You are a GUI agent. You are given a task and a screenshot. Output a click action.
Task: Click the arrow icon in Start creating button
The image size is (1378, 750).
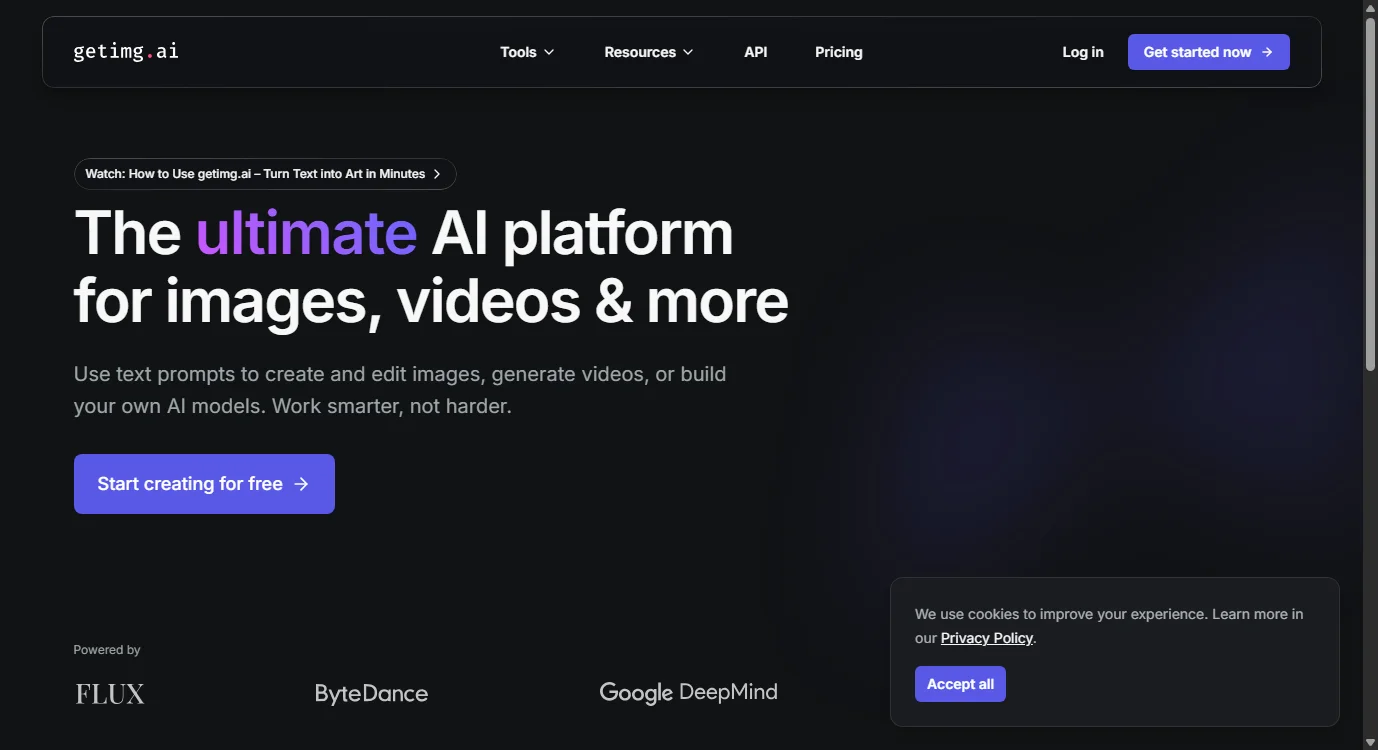tap(301, 483)
